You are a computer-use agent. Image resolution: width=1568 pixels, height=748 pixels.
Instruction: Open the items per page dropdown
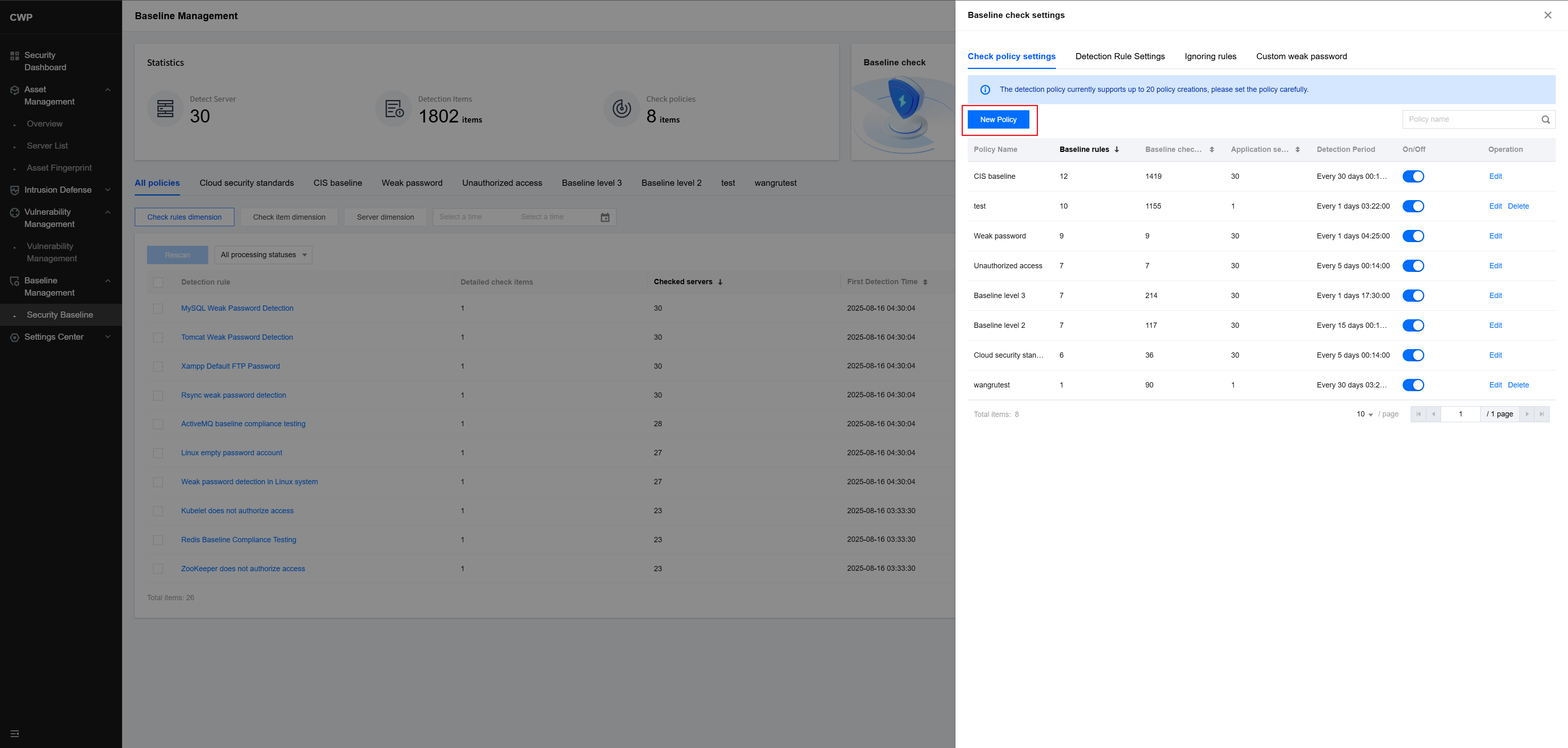(1364, 414)
